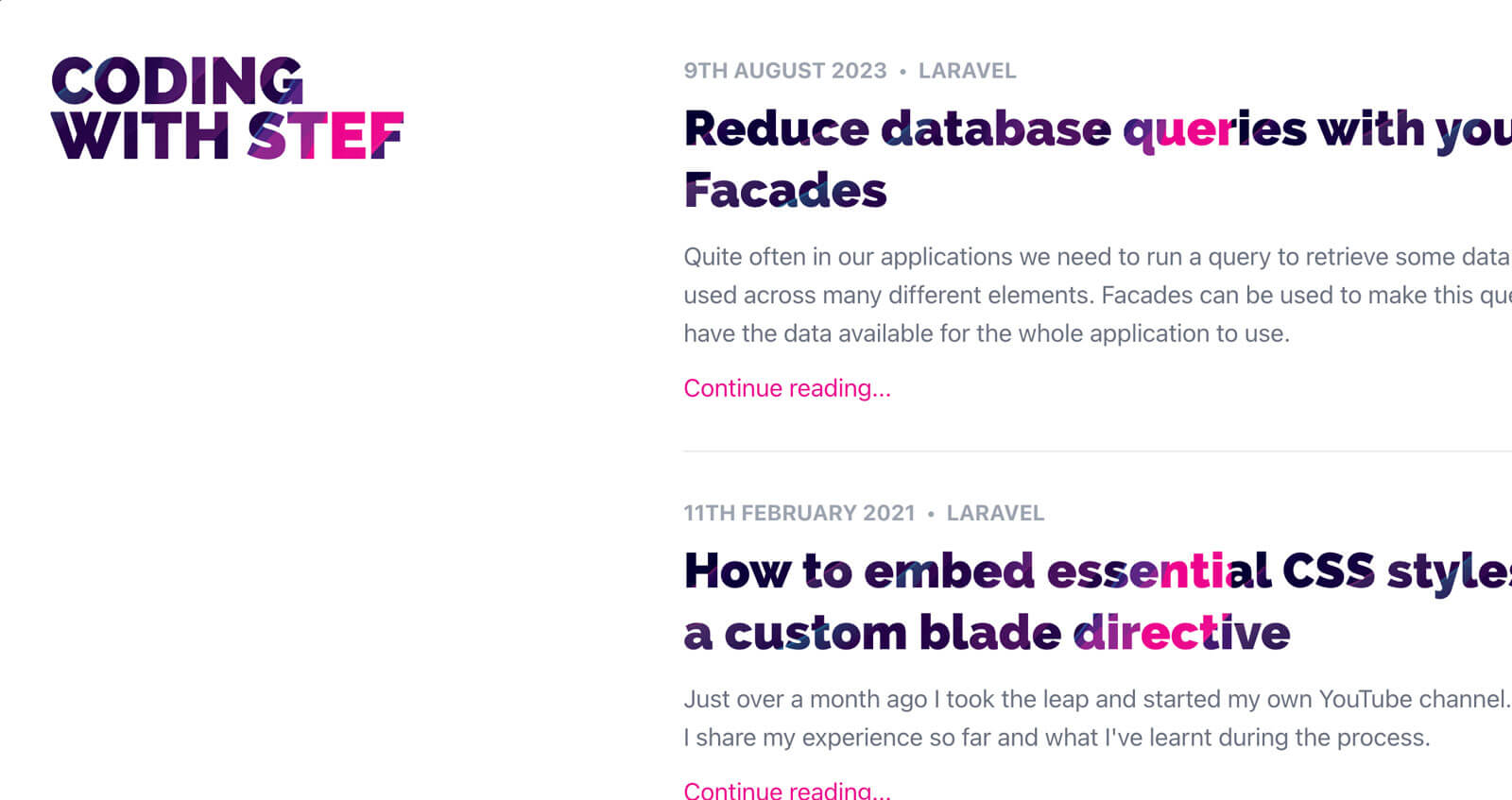The height and width of the screenshot is (800, 1512).
Task: Select the LARAVEL tag on the February 2021 post
Action: pyautogui.click(x=995, y=513)
